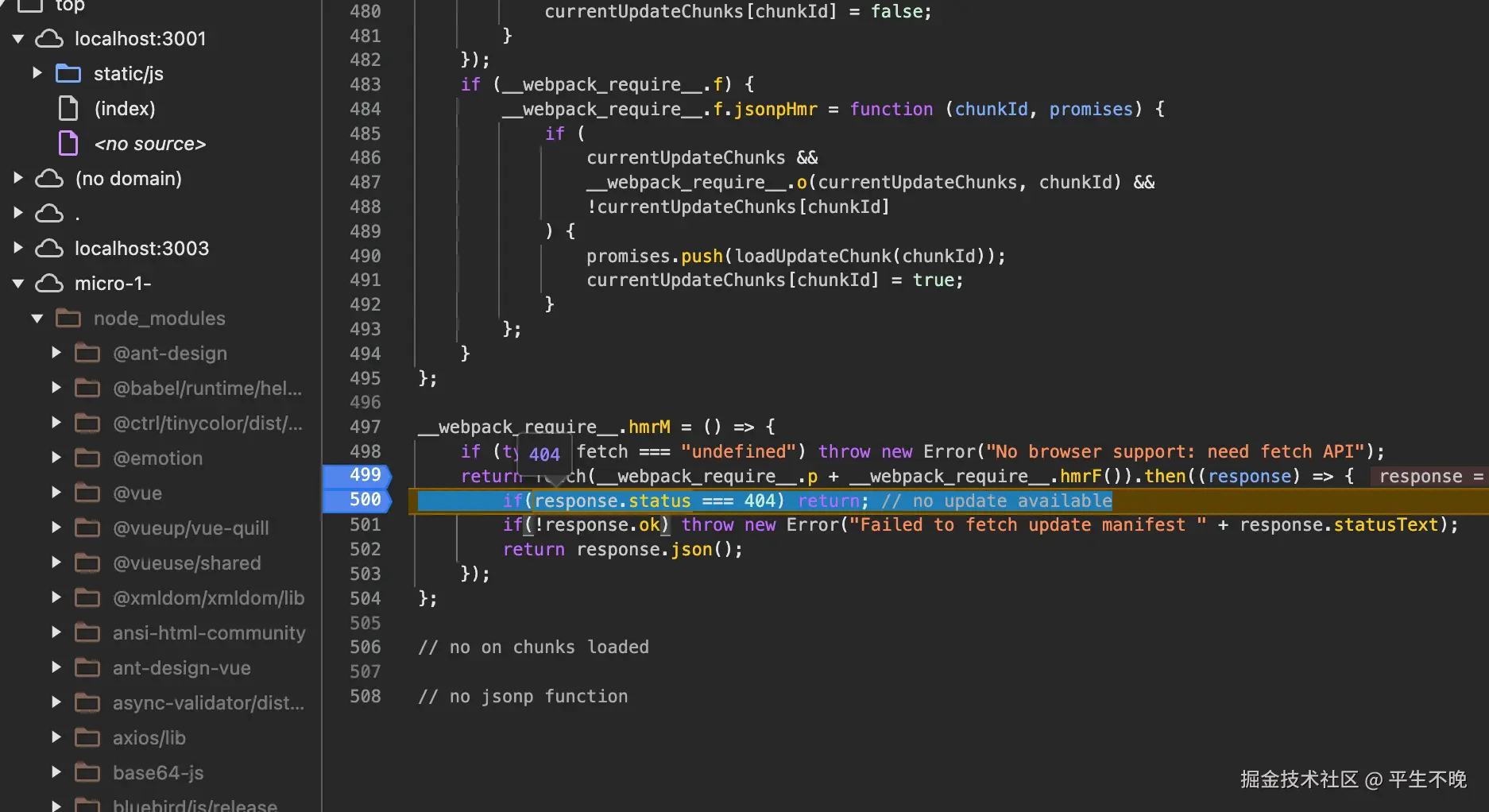This screenshot has width=1489, height=812.
Task: Click the @ant-design folder icon
Action: (87, 354)
